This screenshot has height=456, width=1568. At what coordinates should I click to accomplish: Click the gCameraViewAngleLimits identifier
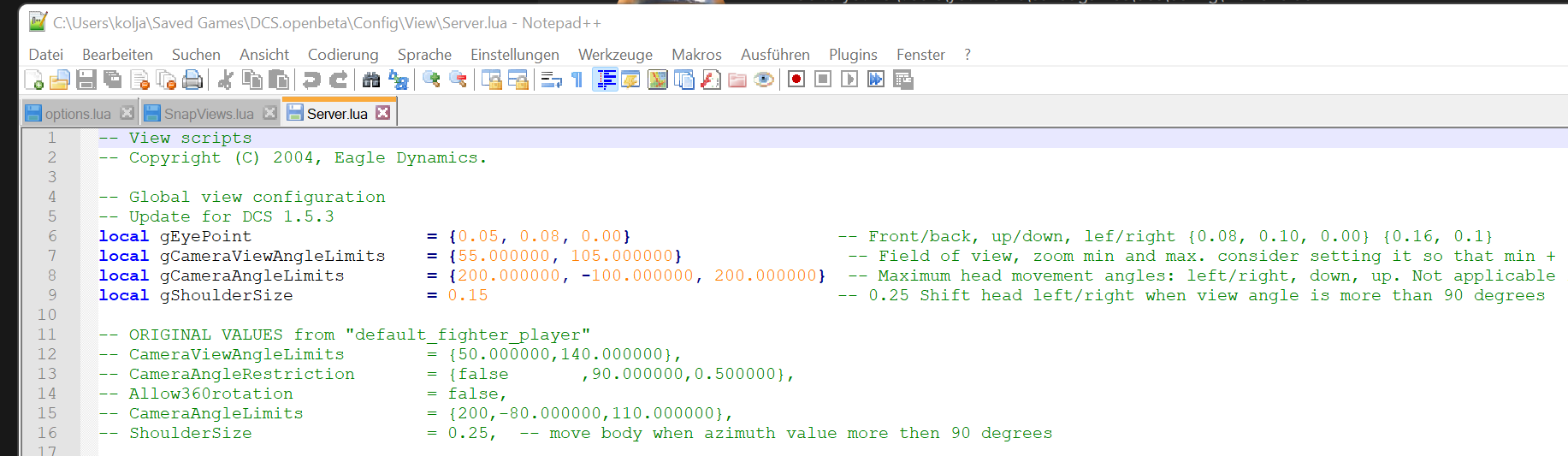point(273,256)
